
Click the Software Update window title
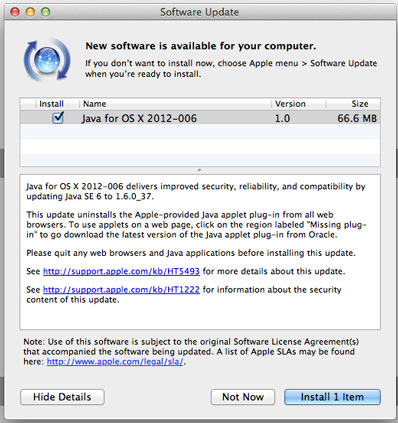point(199,12)
